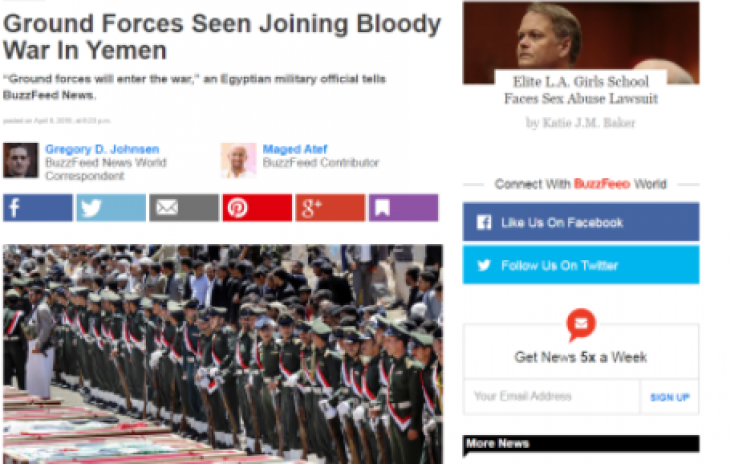Open Gregory D. Johnsen author page
Image resolution: width=730 pixels, height=464 pixels.
(102, 149)
